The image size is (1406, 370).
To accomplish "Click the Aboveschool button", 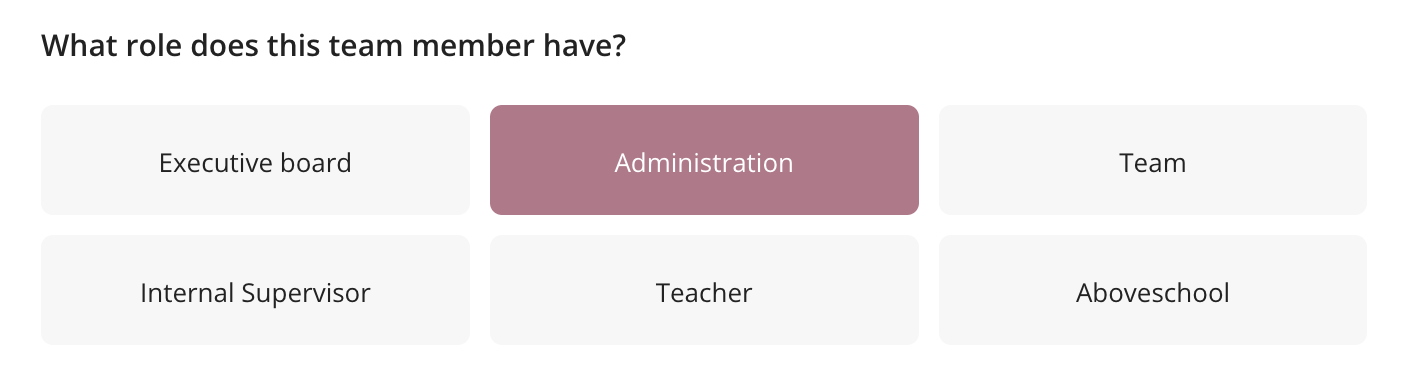I will [1153, 290].
